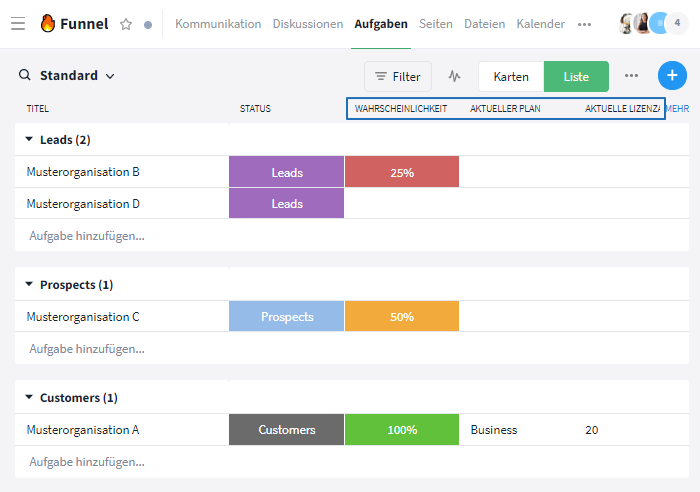
Task: Open the more tabs ellipsis in the navigation
Action: click(x=584, y=25)
